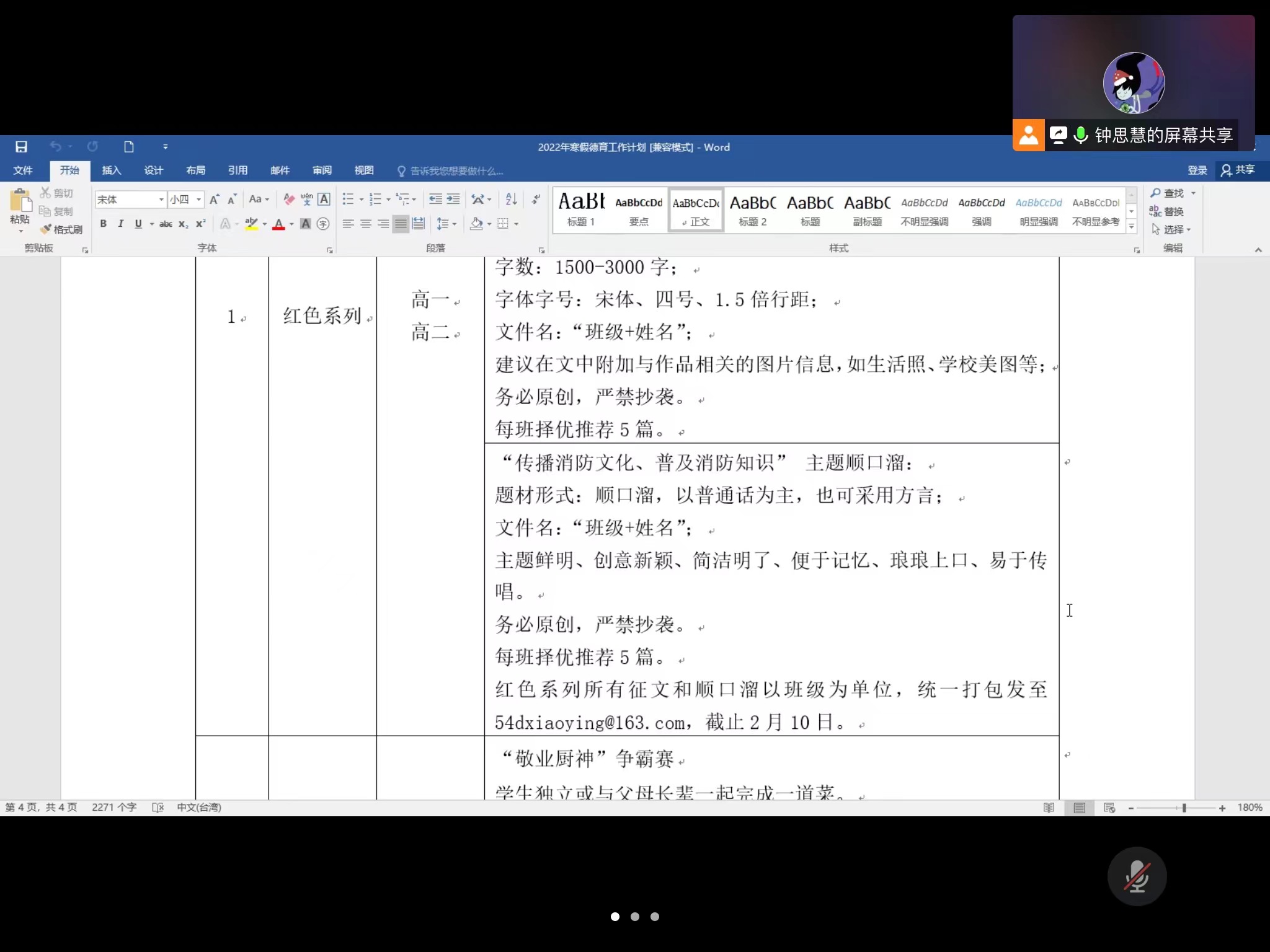Open the 插入 ribbon tab
The height and width of the screenshot is (952, 1270).
click(111, 170)
